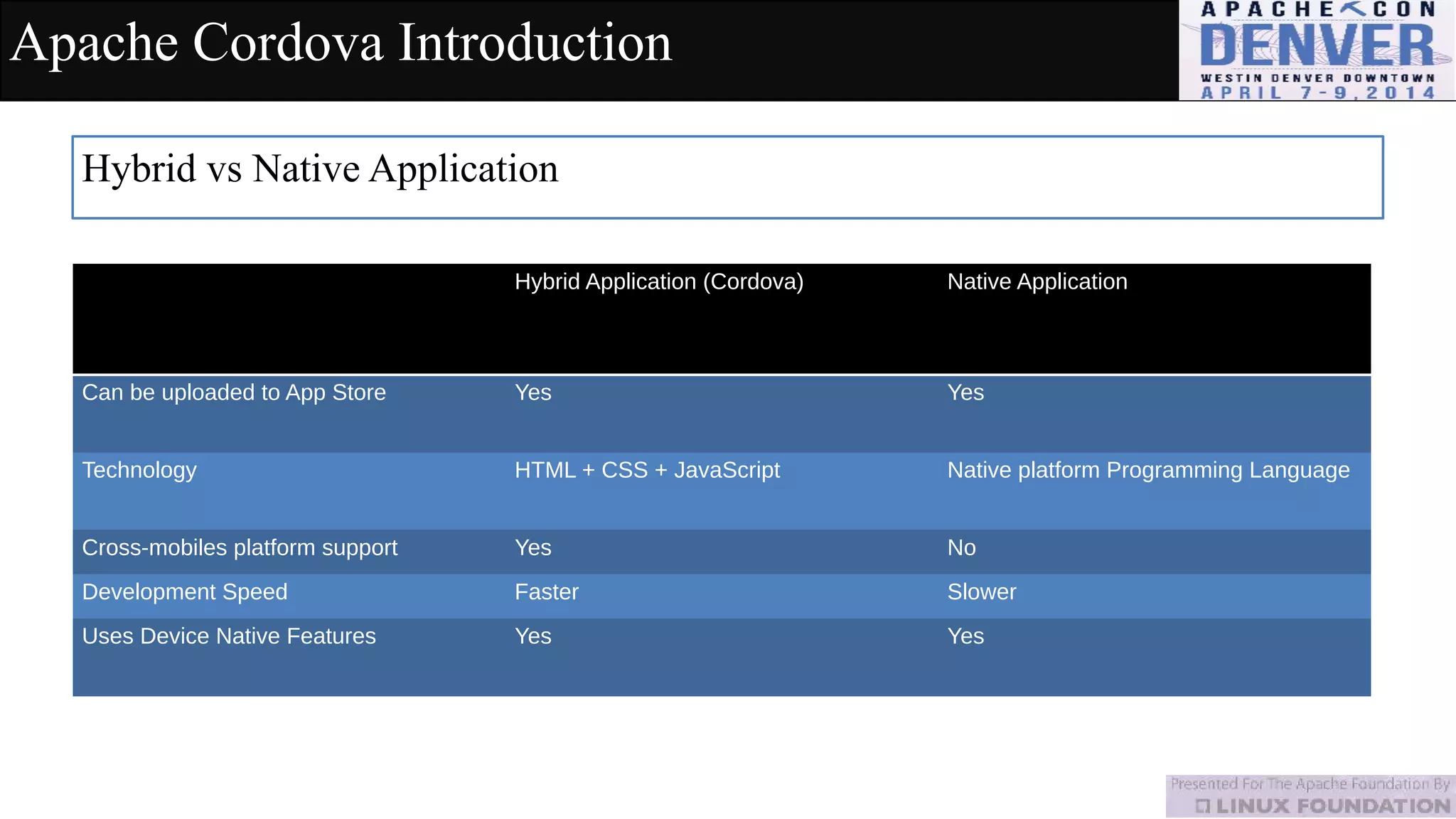Click Hybrid 'Yes' in the App Store row
This screenshot has width=1456, height=819.
(x=533, y=392)
